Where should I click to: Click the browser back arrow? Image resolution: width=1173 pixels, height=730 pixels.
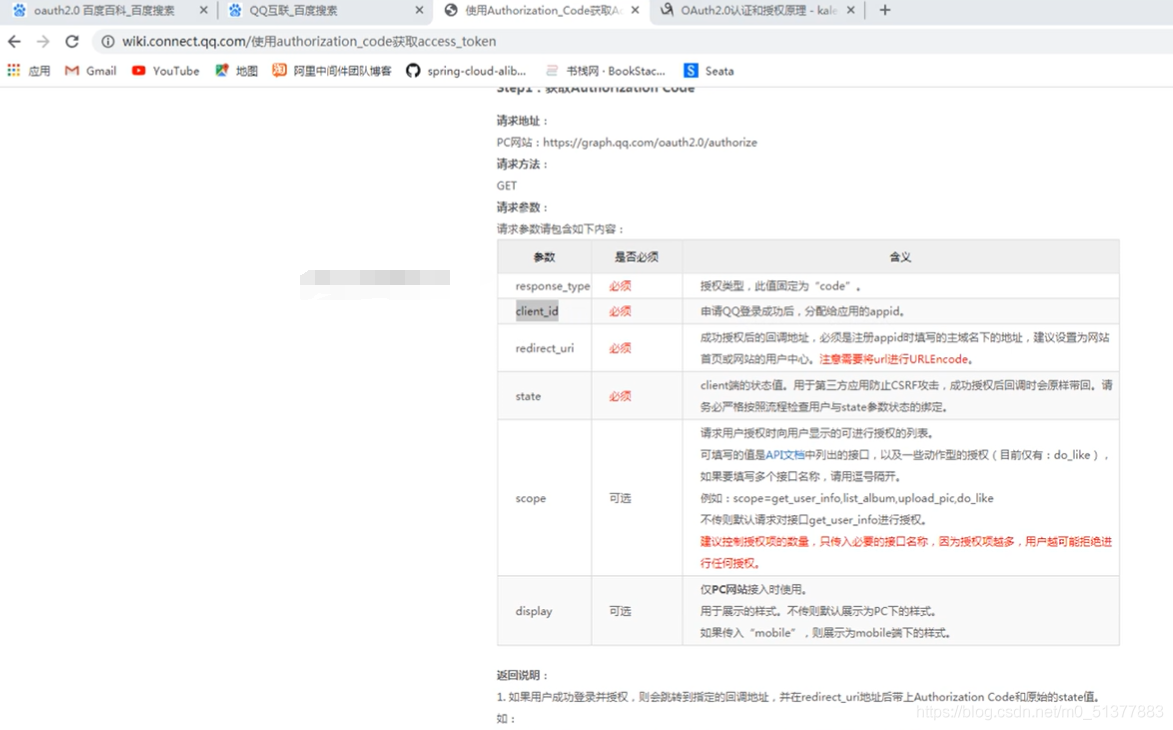[14, 41]
